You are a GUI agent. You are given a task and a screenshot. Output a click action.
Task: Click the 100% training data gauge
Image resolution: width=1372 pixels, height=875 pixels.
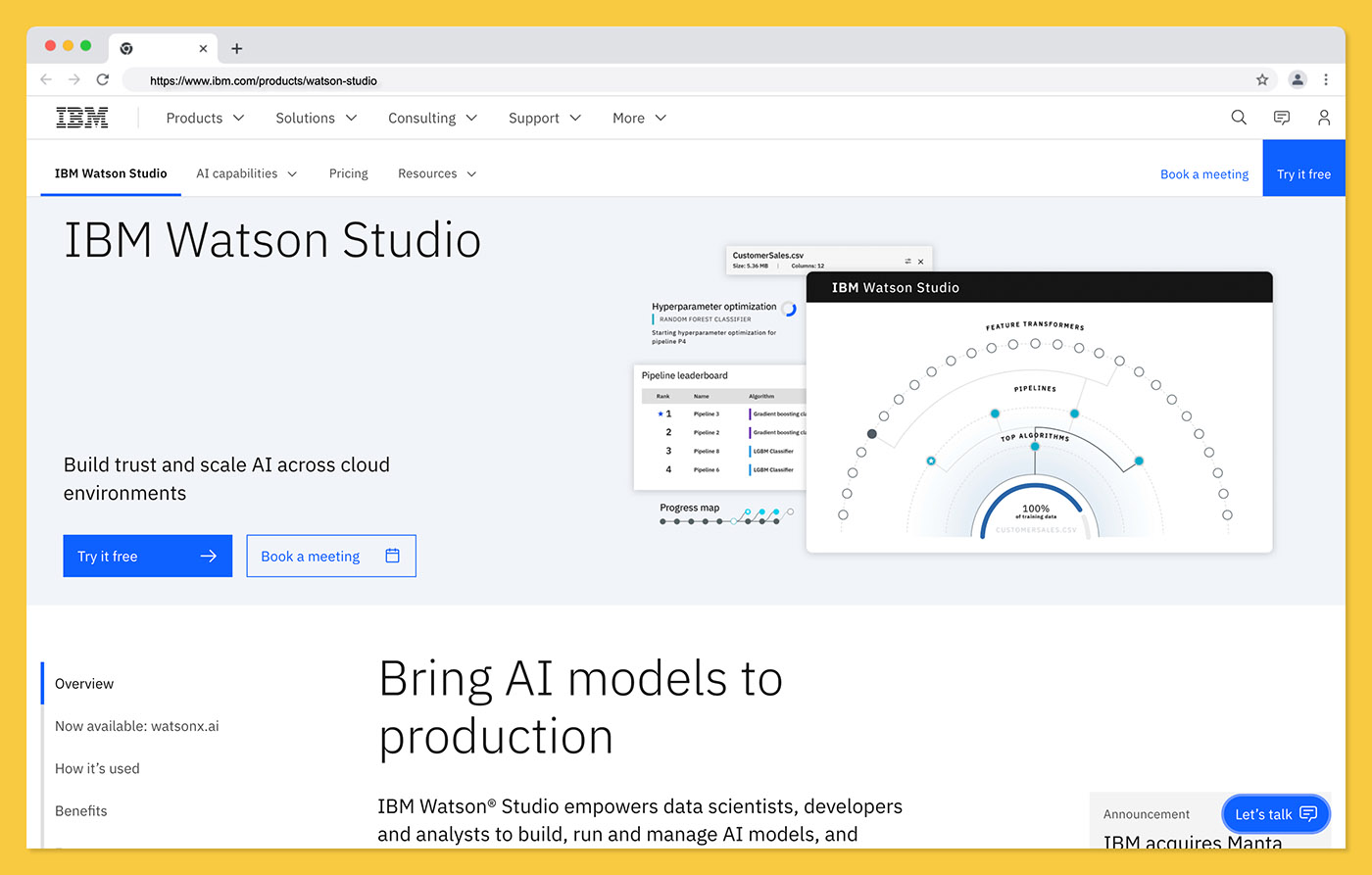coord(1036,510)
